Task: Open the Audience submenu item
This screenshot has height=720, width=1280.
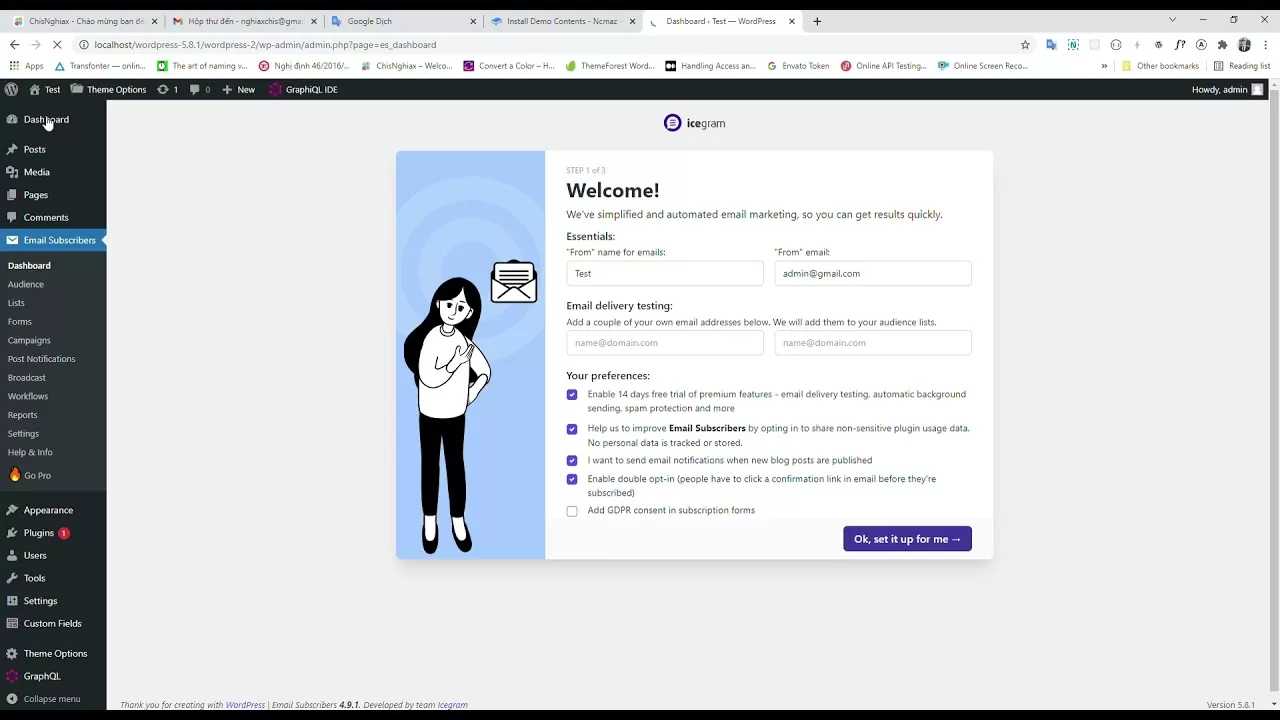Action: (x=26, y=284)
